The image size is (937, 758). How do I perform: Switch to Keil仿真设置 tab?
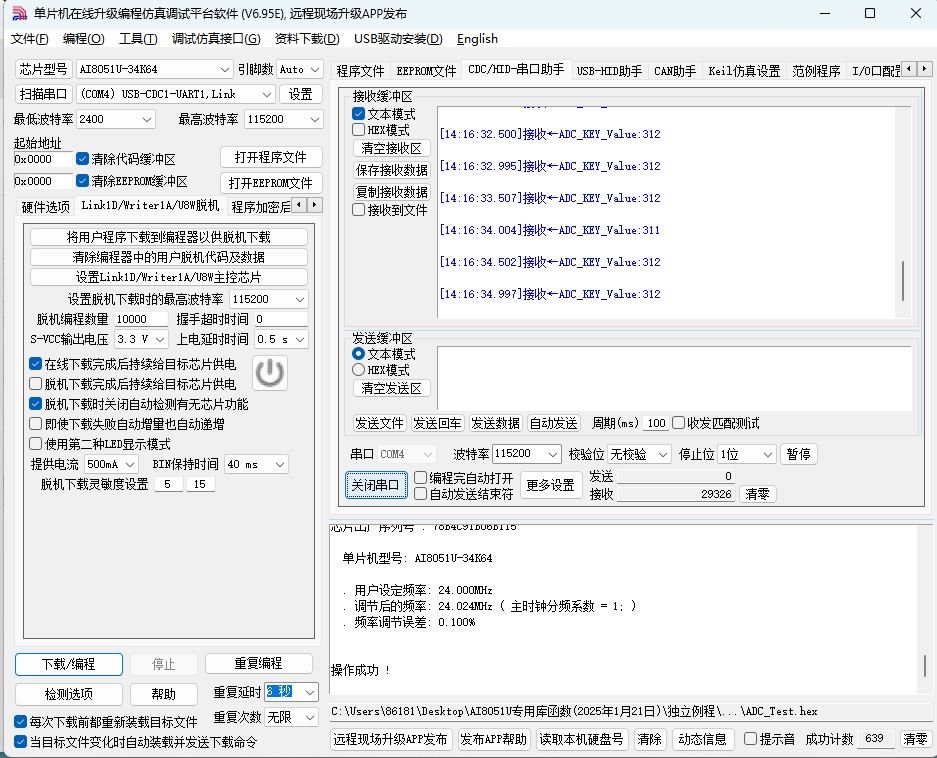click(x=744, y=71)
